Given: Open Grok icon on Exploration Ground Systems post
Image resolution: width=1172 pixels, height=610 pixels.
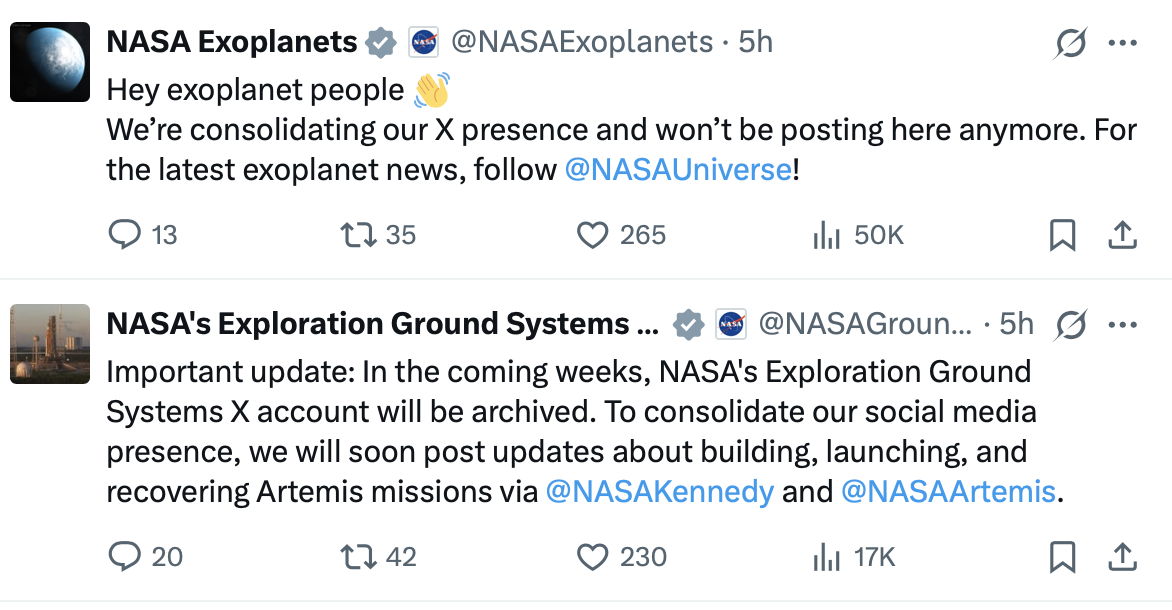Looking at the screenshot, I should click(1070, 324).
